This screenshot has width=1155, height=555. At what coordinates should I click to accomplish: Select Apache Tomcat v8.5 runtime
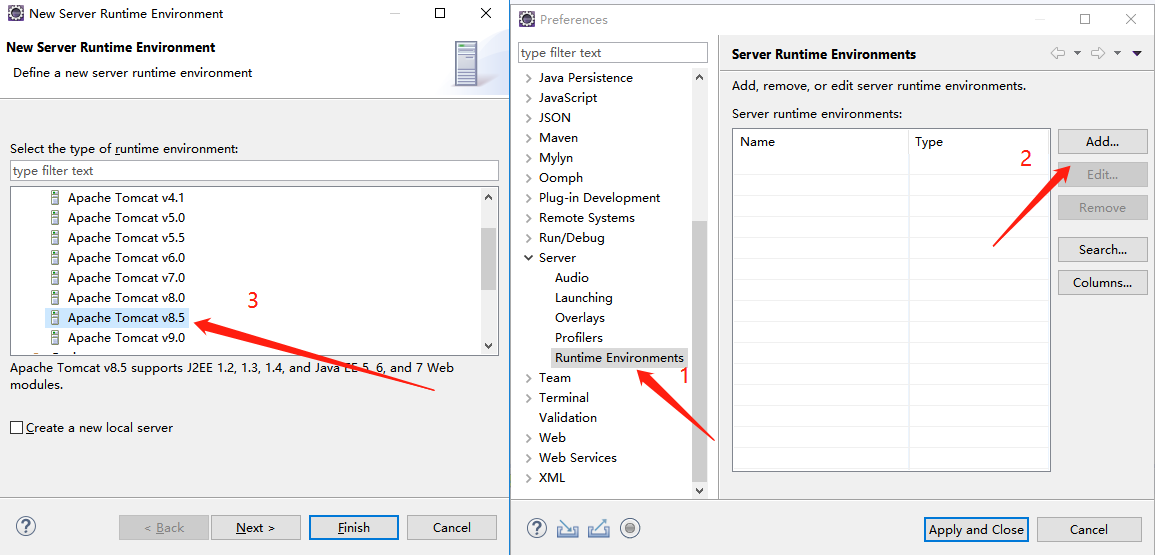126,318
